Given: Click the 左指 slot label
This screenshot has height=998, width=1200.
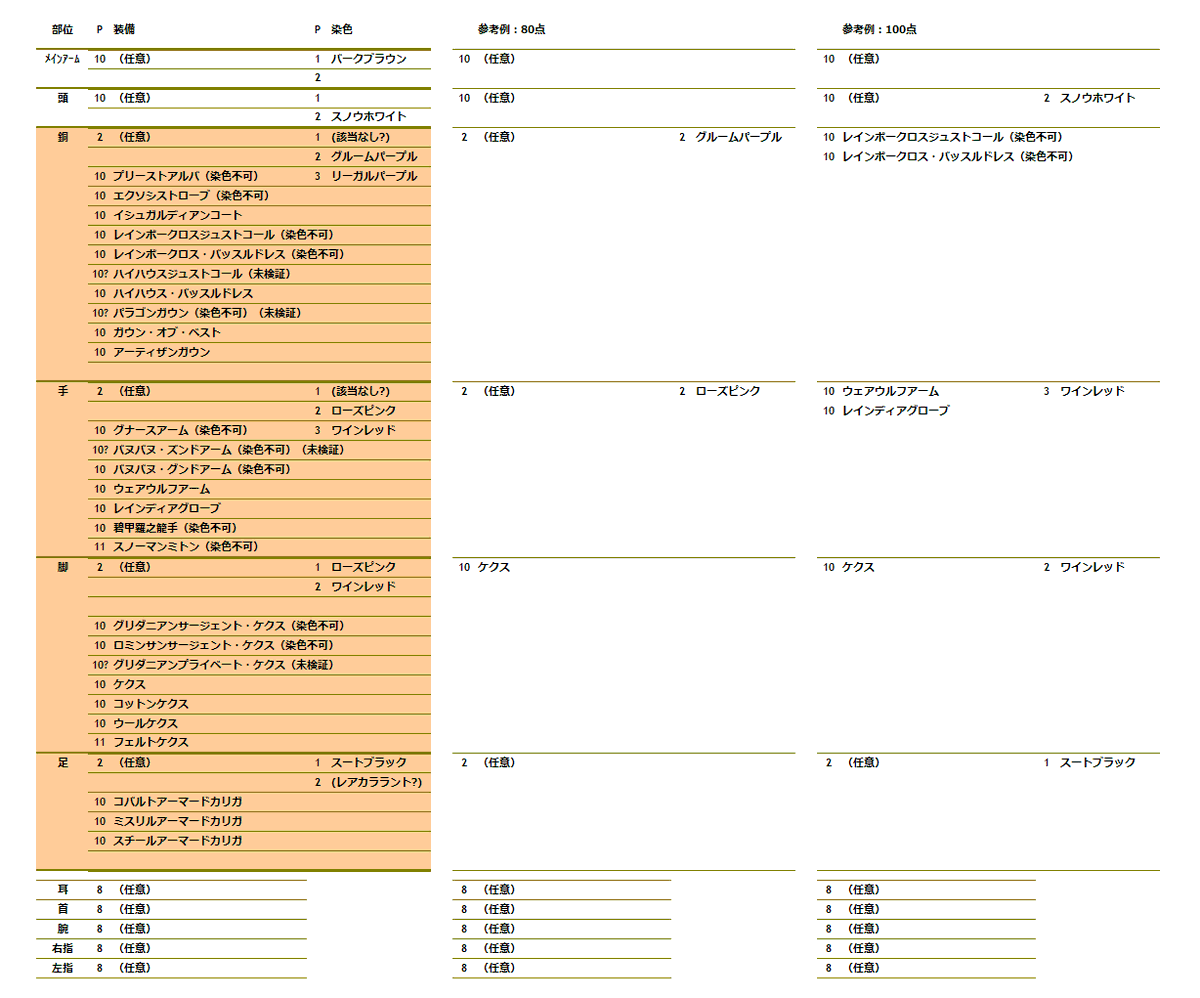Looking at the screenshot, I should [62, 968].
